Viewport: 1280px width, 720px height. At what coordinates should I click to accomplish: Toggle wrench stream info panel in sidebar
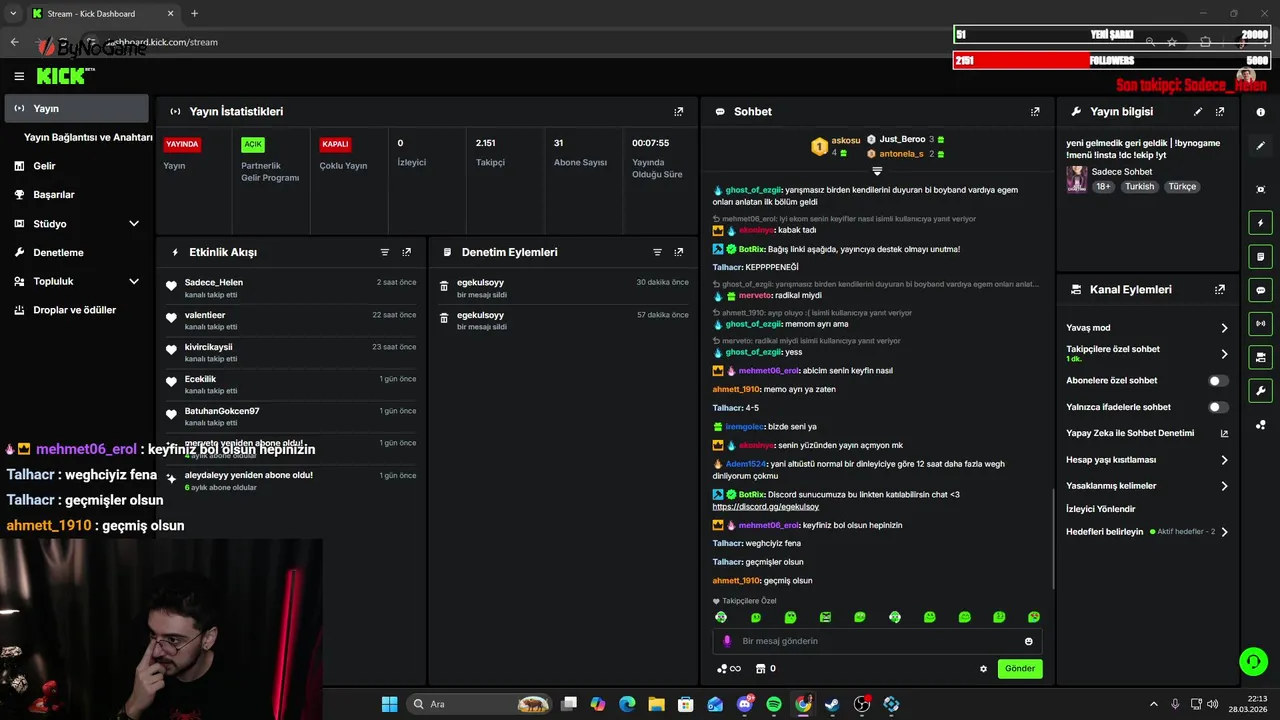point(1260,390)
